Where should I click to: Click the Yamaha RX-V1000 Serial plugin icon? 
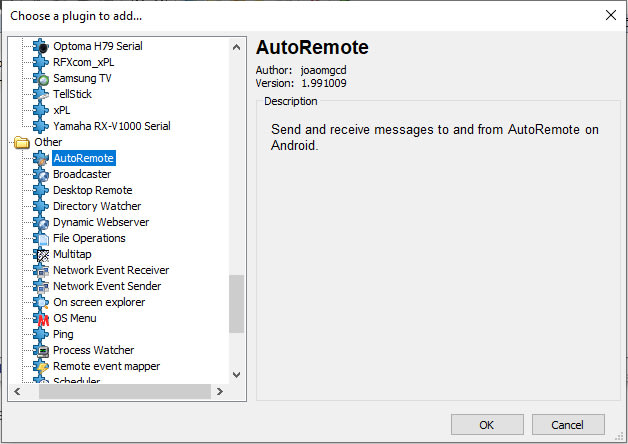(41, 126)
